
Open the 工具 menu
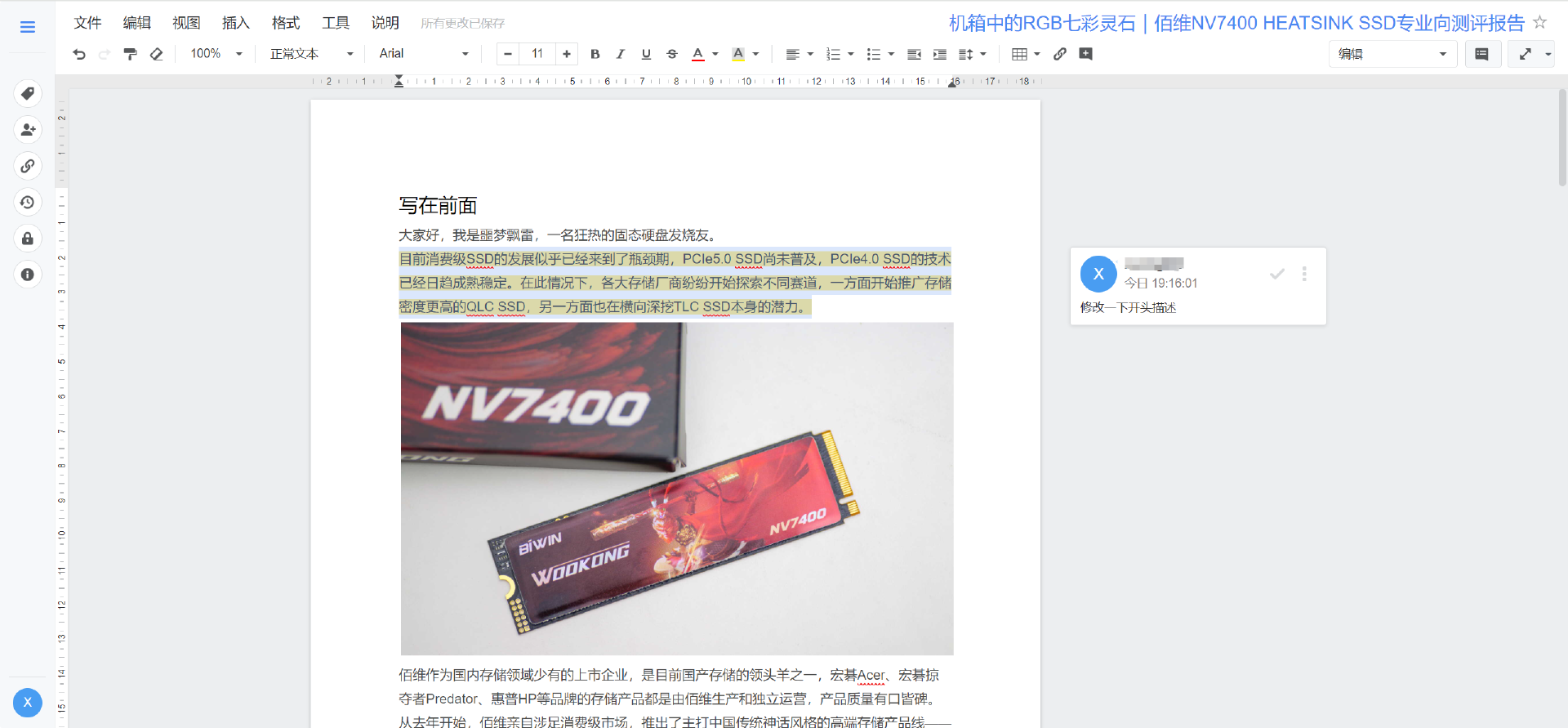336,23
